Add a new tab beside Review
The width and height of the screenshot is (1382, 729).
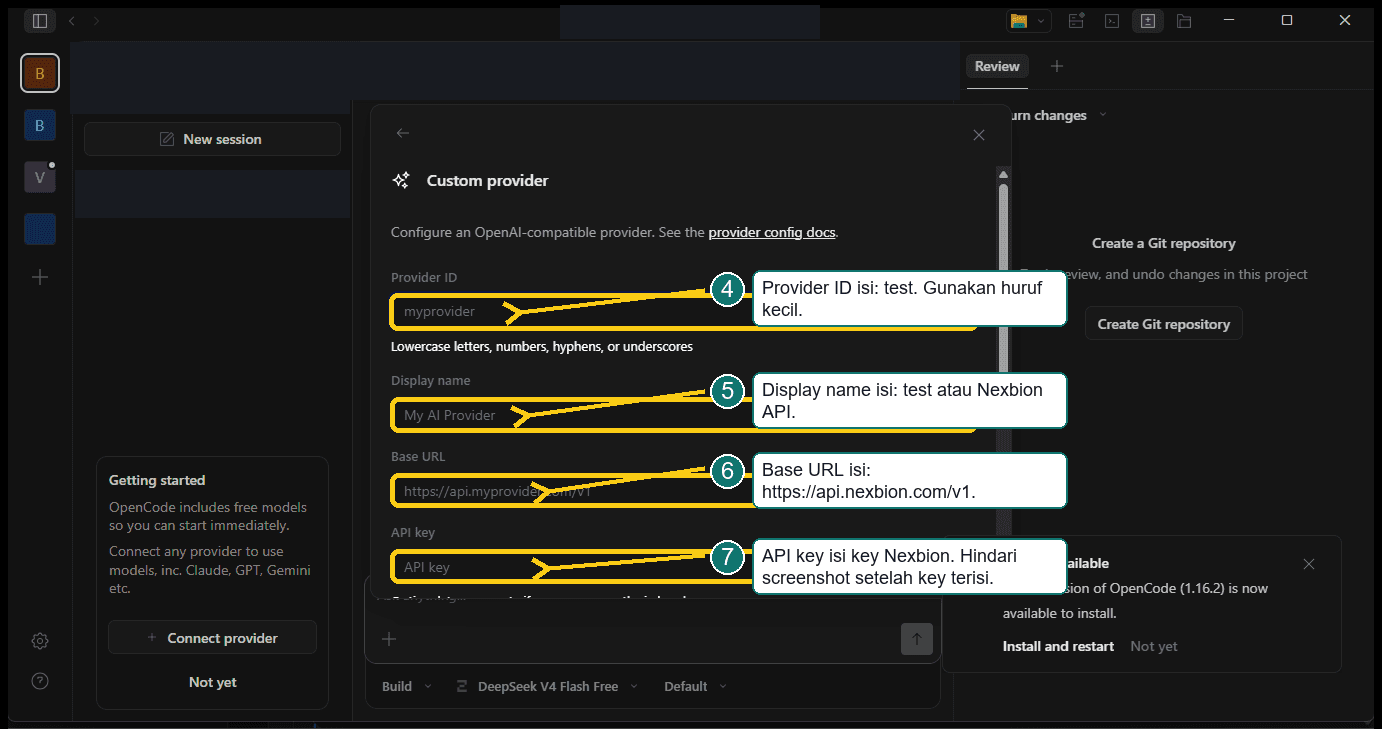pyautogui.click(x=1057, y=66)
